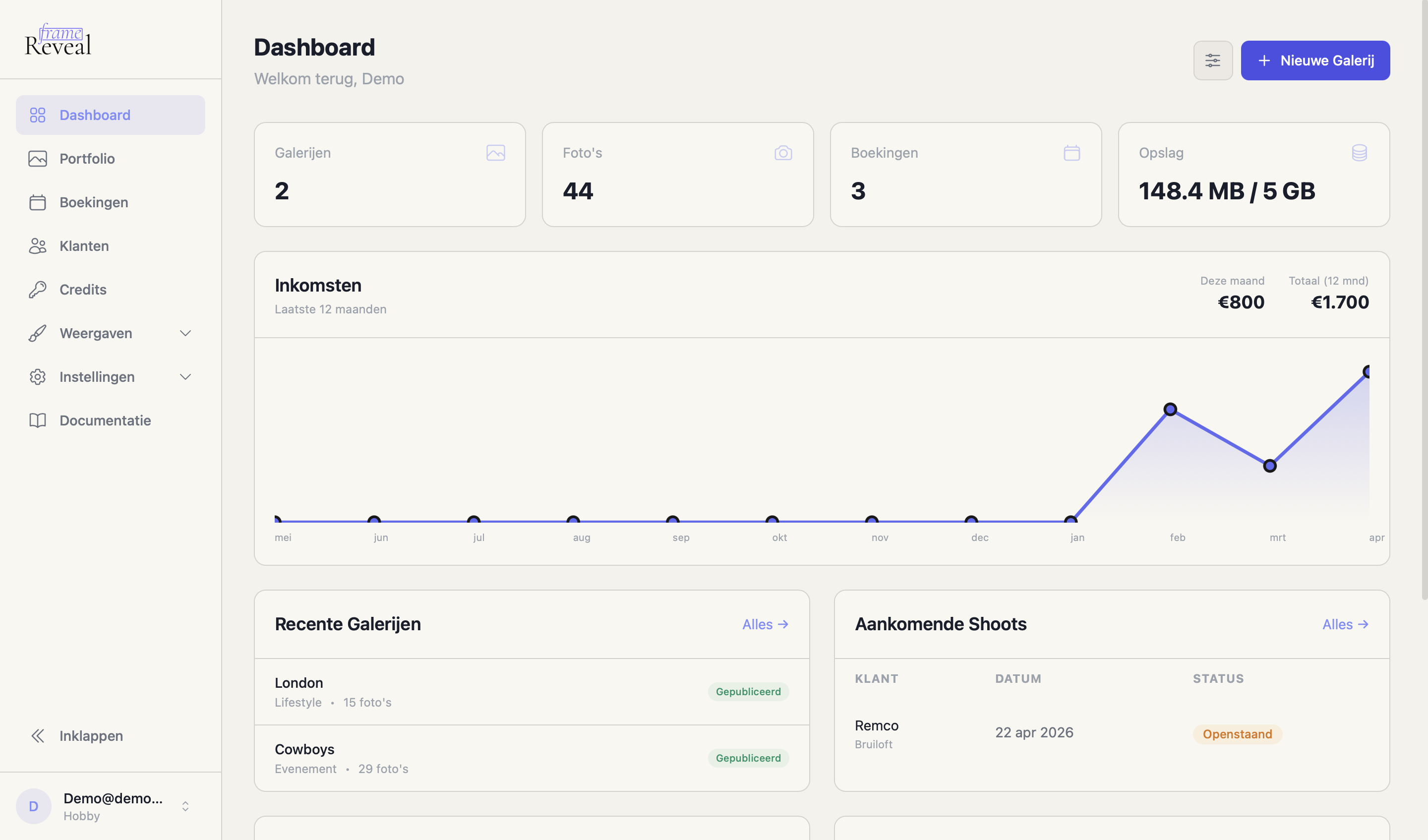Click the KLANT column header
The height and width of the screenshot is (840, 1428).
[x=877, y=678]
